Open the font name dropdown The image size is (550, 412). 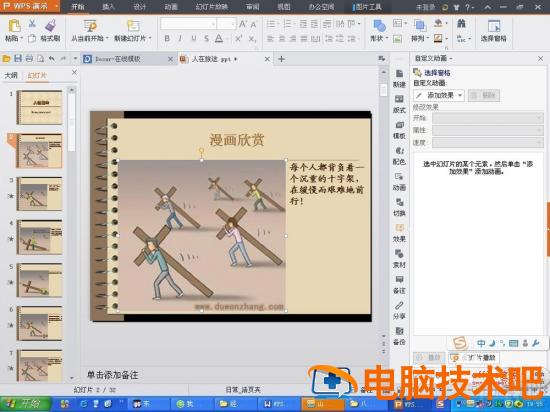pyautogui.click(x=213, y=24)
